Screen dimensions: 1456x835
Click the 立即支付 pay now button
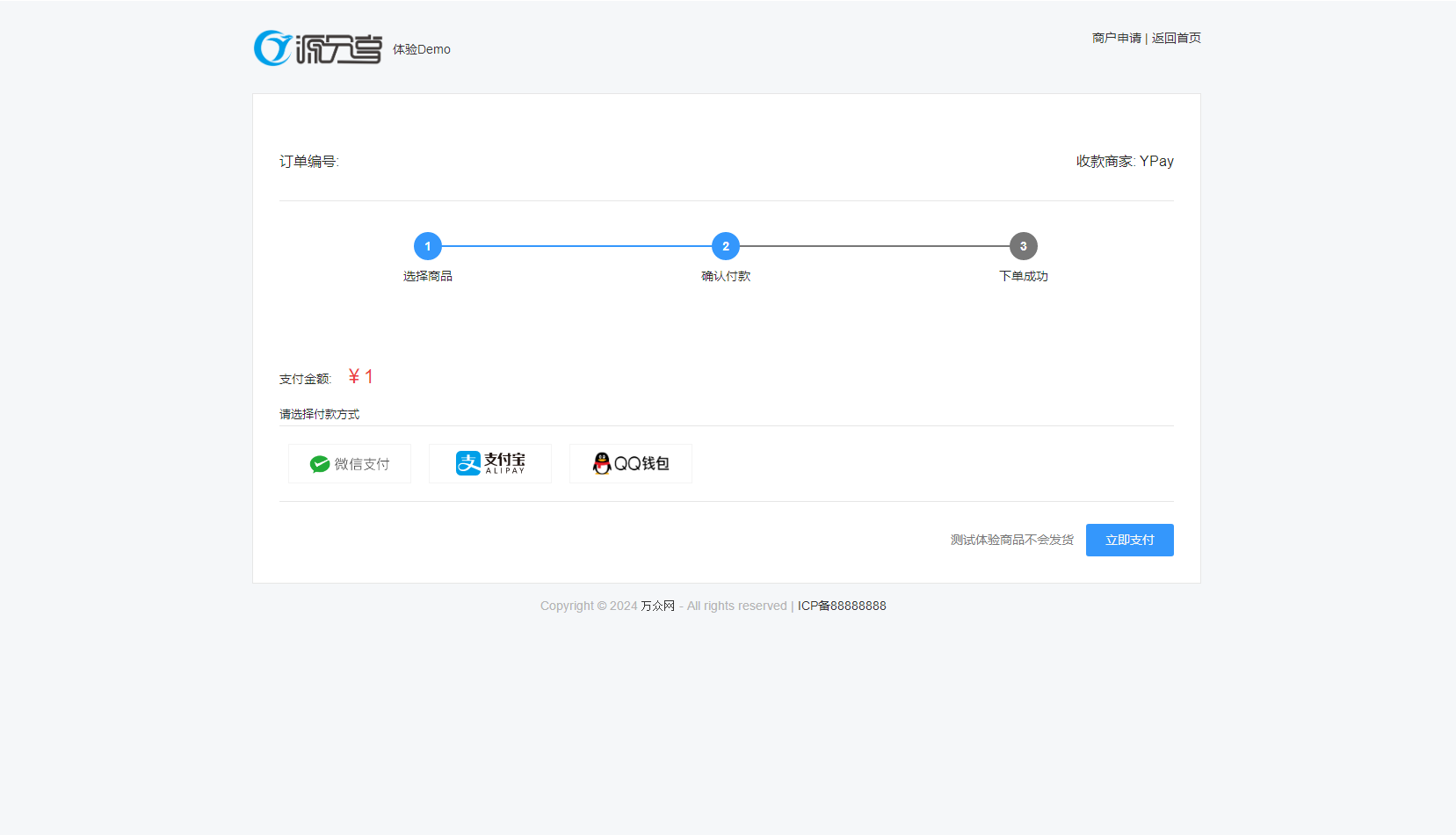[1130, 540]
